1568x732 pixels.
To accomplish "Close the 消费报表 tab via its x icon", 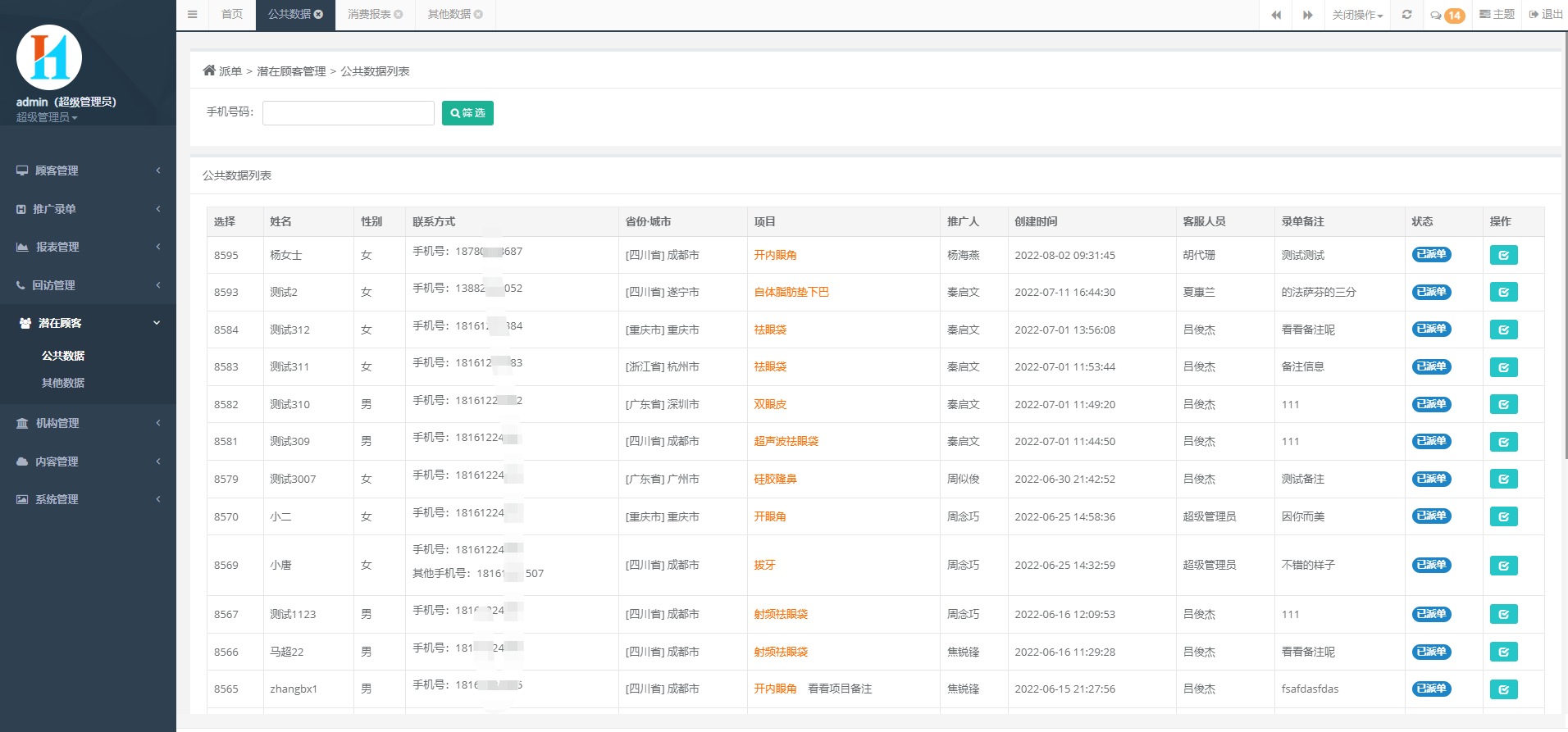I will tap(399, 15).
